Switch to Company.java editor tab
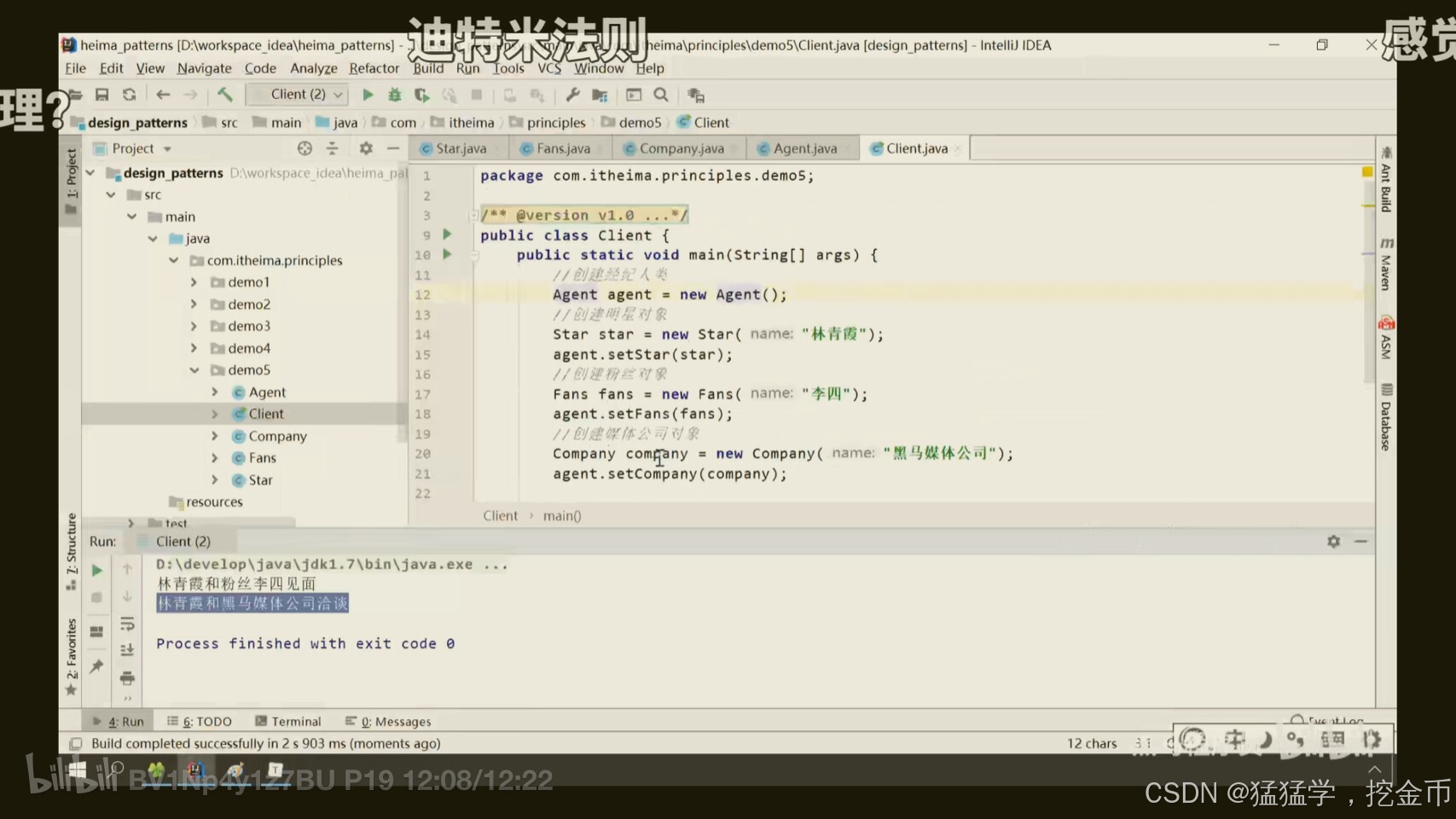 [x=681, y=148]
